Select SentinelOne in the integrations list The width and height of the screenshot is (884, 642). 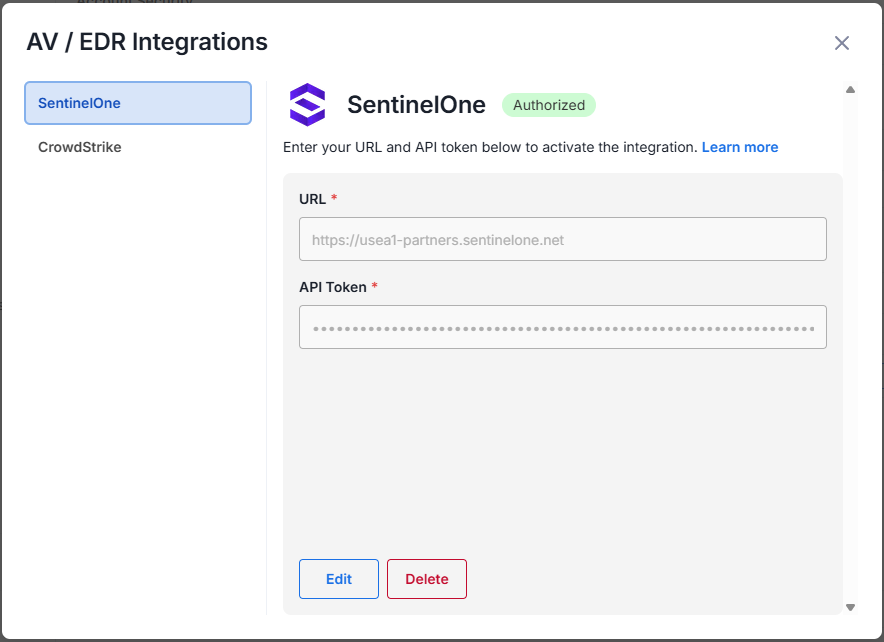[138, 103]
